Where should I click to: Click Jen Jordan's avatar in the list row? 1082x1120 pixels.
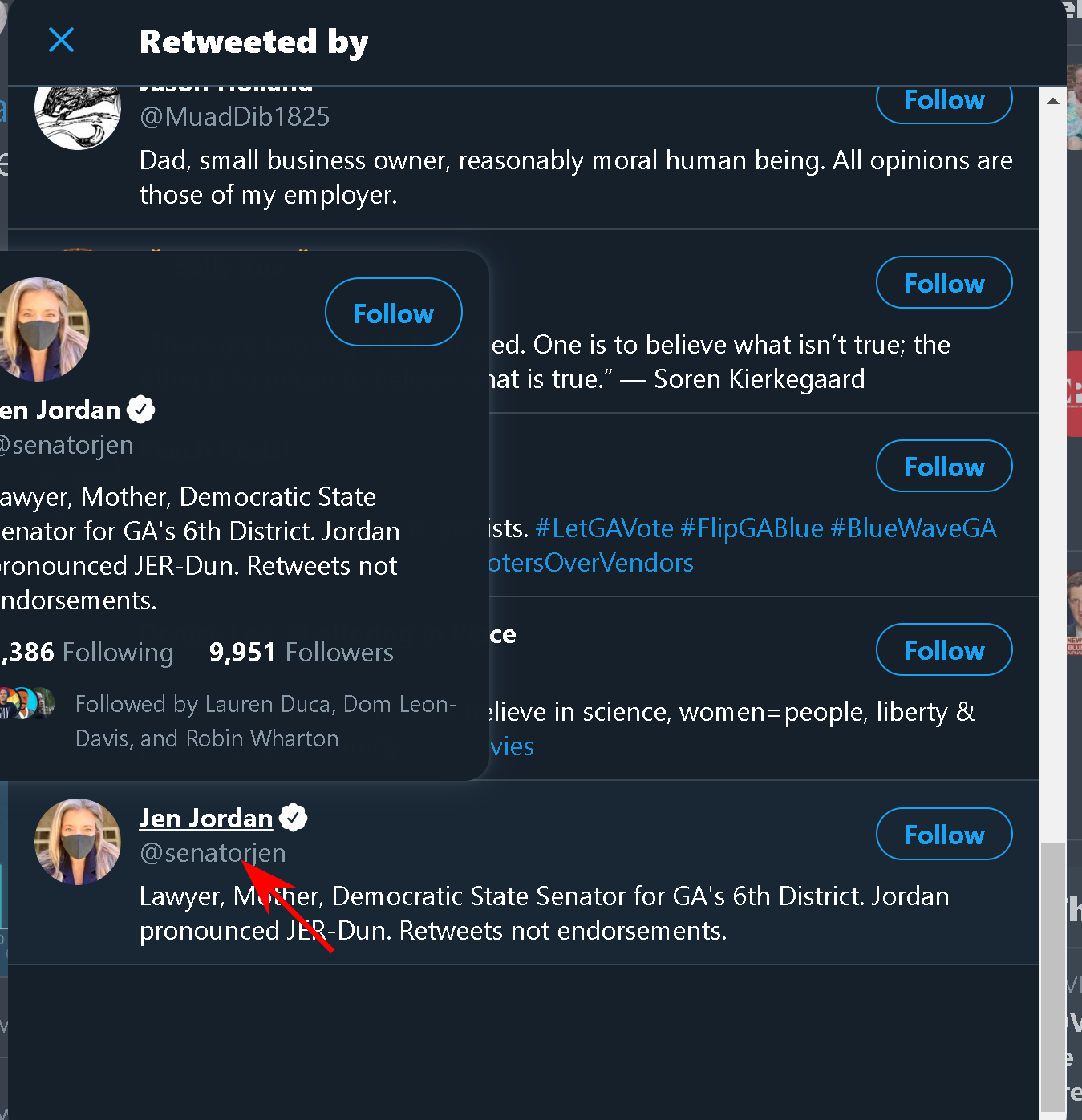[78, 842]
